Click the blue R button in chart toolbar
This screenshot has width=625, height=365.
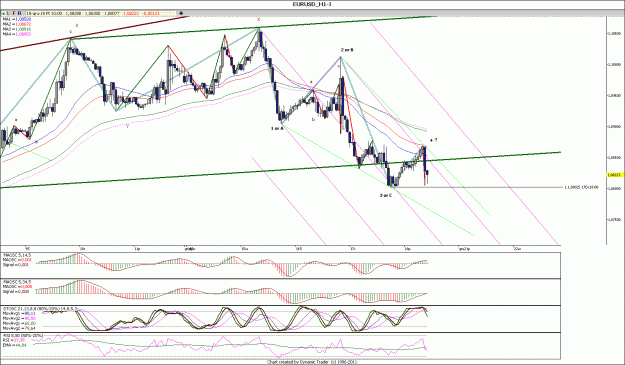(x=19, y=13)
